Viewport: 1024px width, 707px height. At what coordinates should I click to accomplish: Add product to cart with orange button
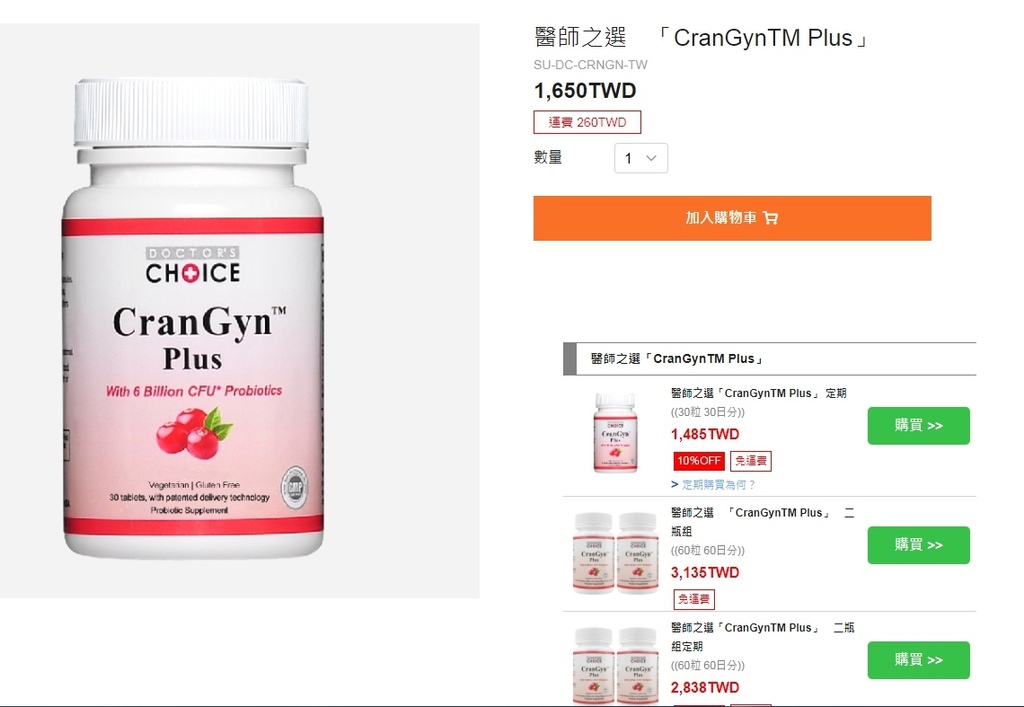coord(732,218)
